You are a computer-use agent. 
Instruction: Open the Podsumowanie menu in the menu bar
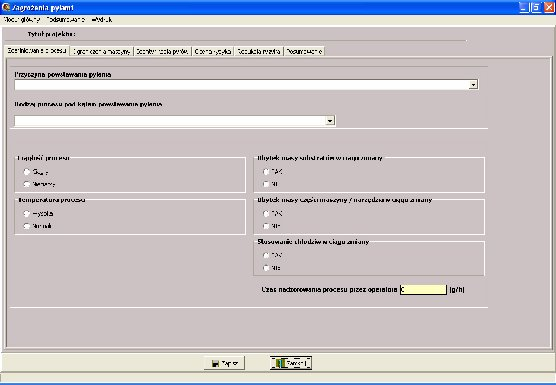66,20
